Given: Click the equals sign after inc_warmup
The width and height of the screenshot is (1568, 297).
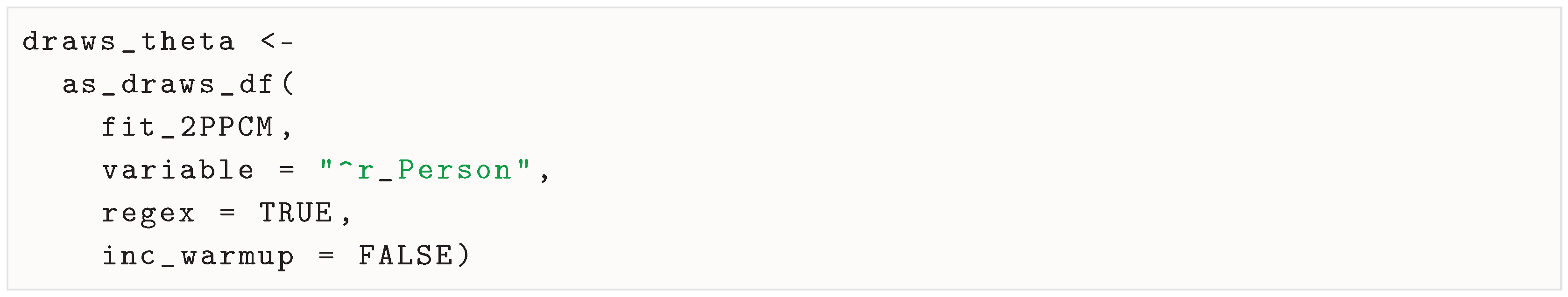Looking at the screenshot, I should pyautogui.click(x=326, y=256).
